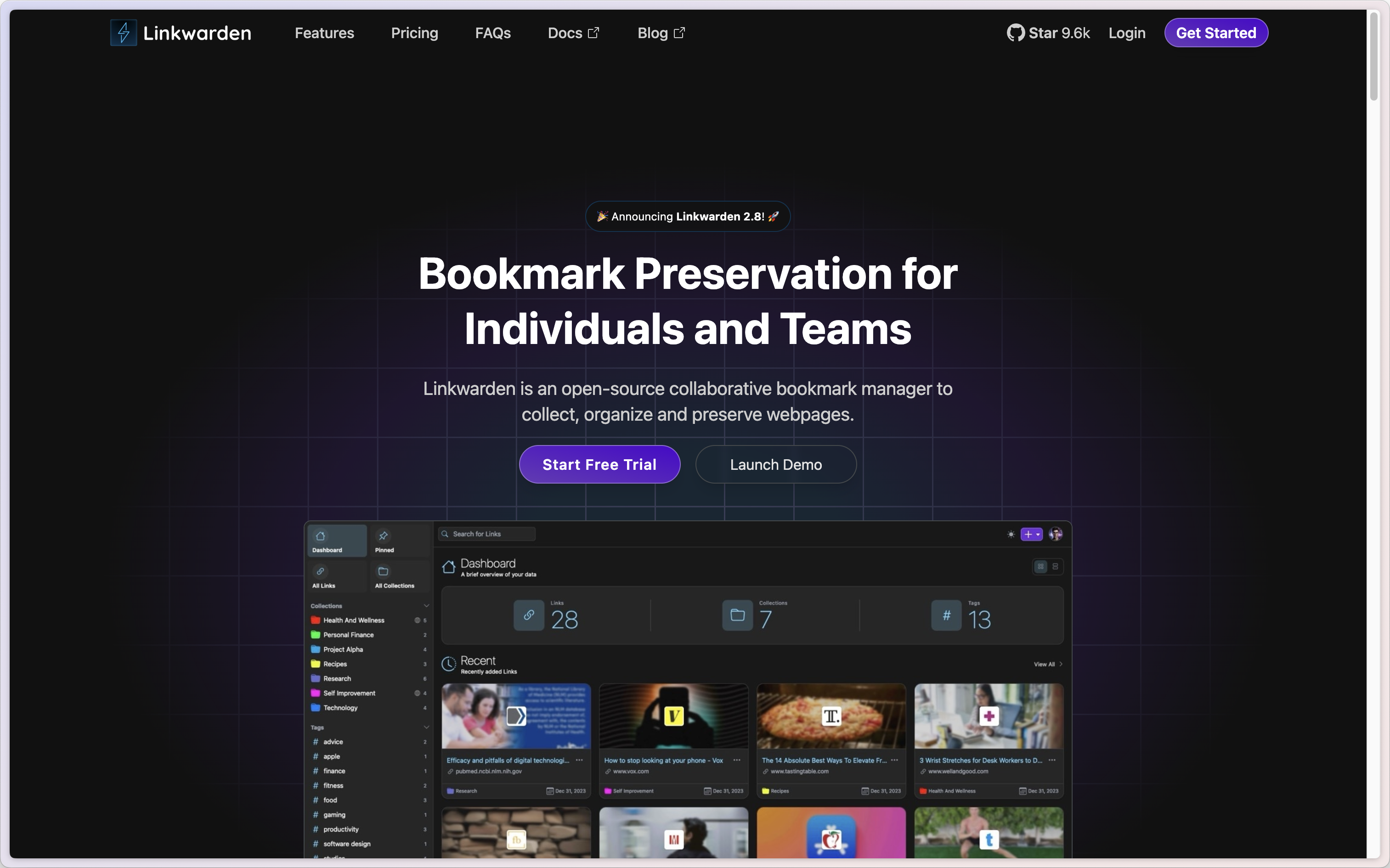Switch to grid card view toggle
Viewport: 1390px width, 868px height.
coord(1040,567)
